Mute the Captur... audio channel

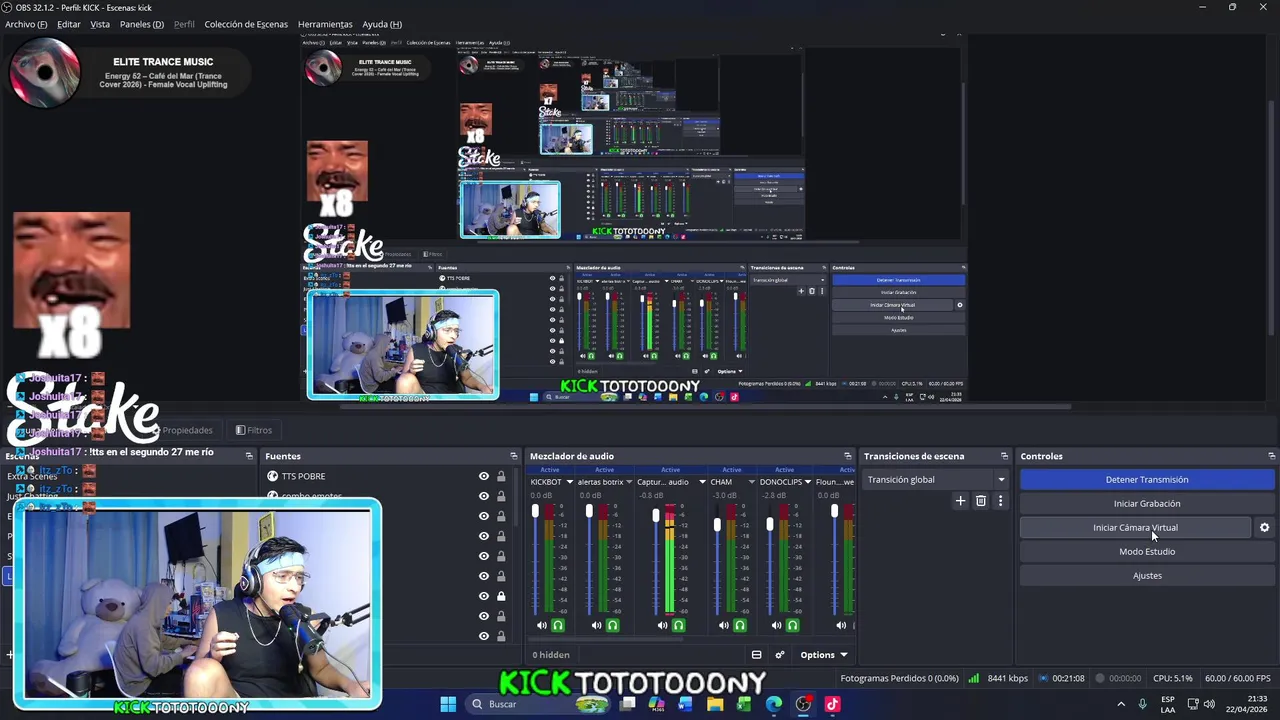[662, 626]
